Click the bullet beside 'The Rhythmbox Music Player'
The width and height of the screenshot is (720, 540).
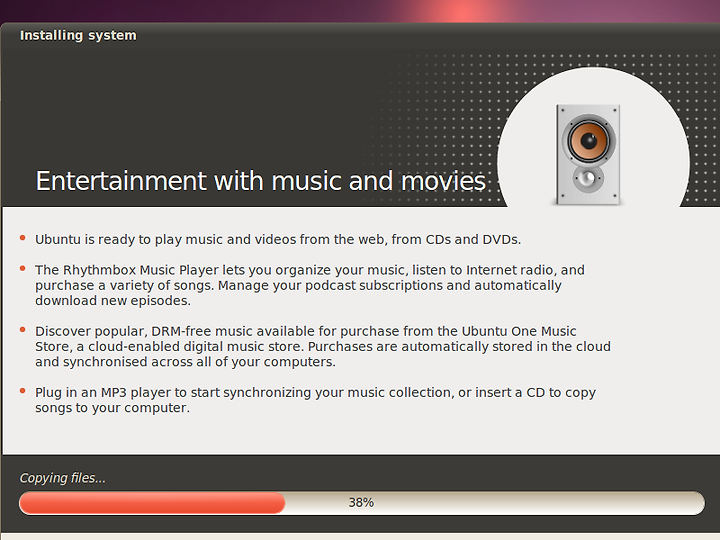tap(22, 269)
